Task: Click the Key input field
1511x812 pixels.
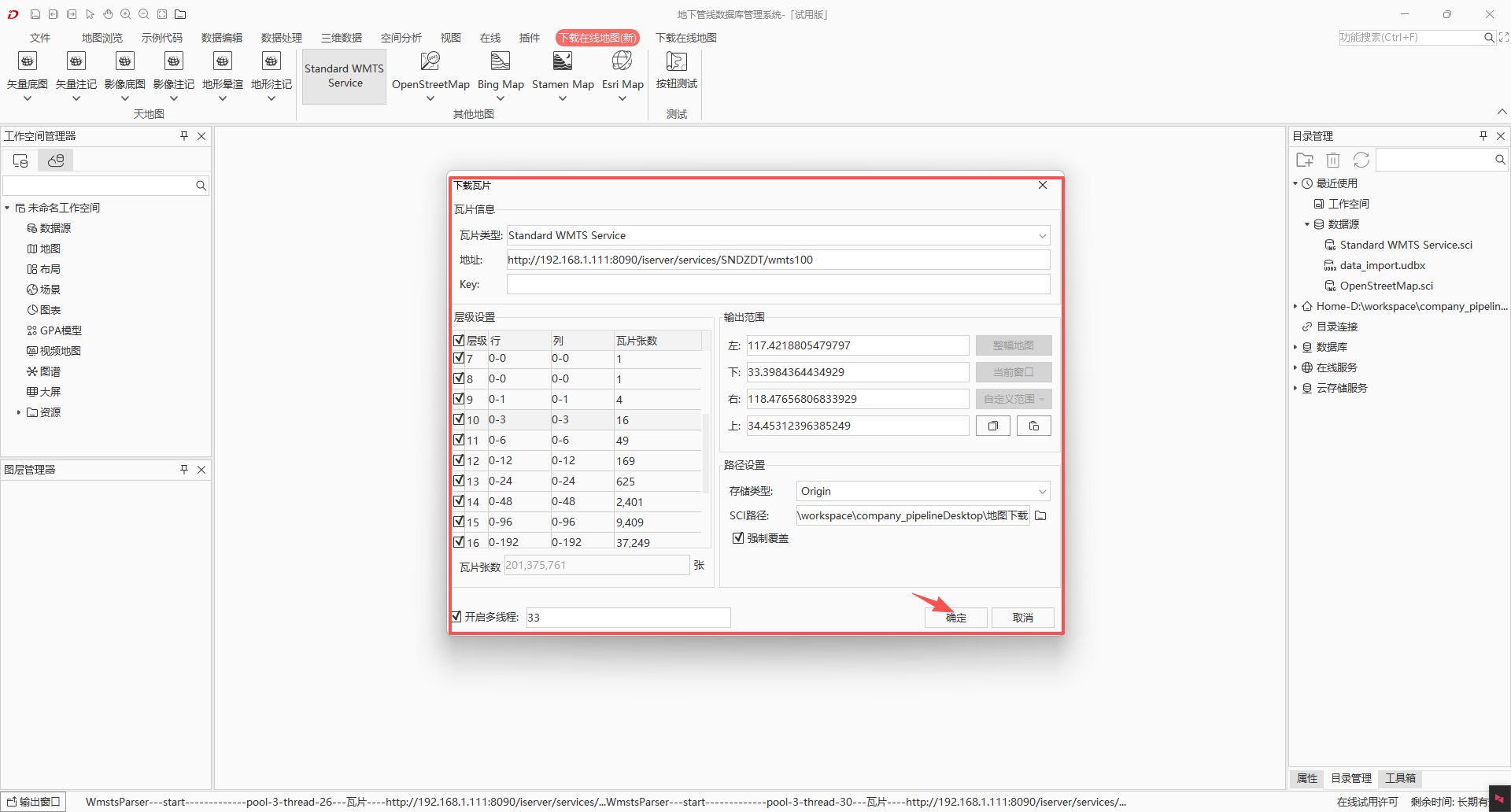Action: click(778, 284)
